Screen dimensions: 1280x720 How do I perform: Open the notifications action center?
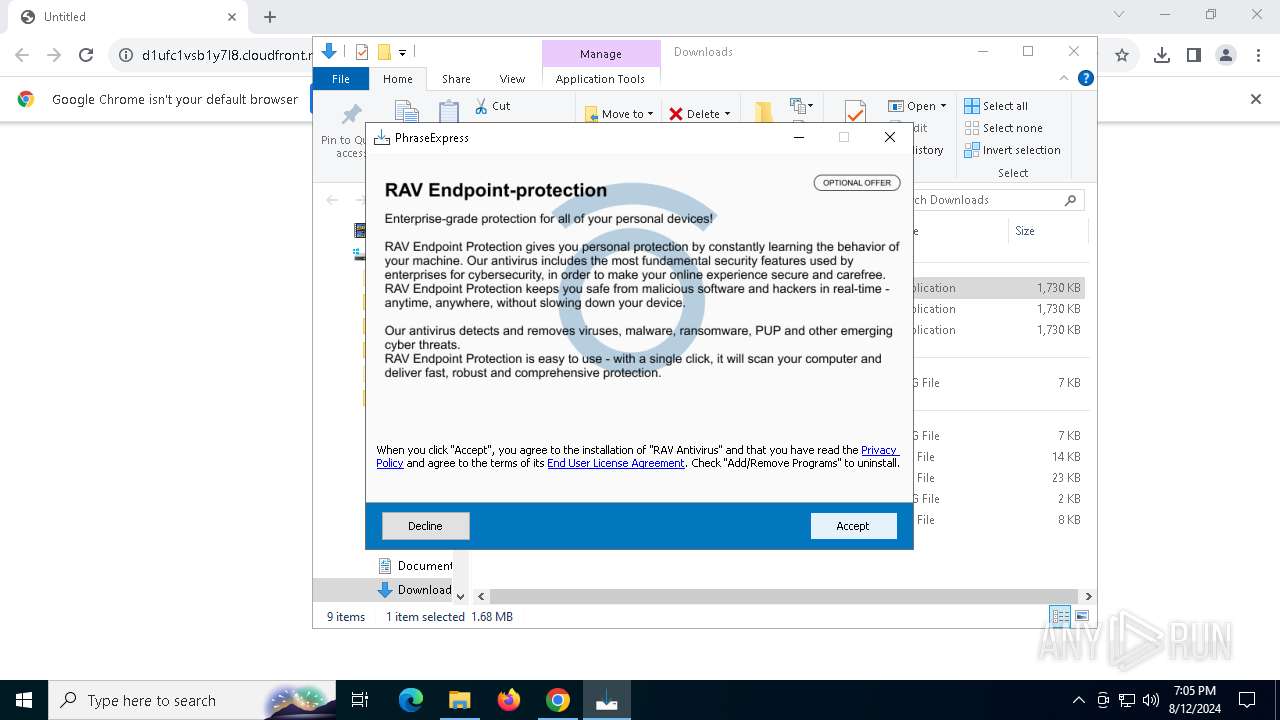(x=1247, y=700)
